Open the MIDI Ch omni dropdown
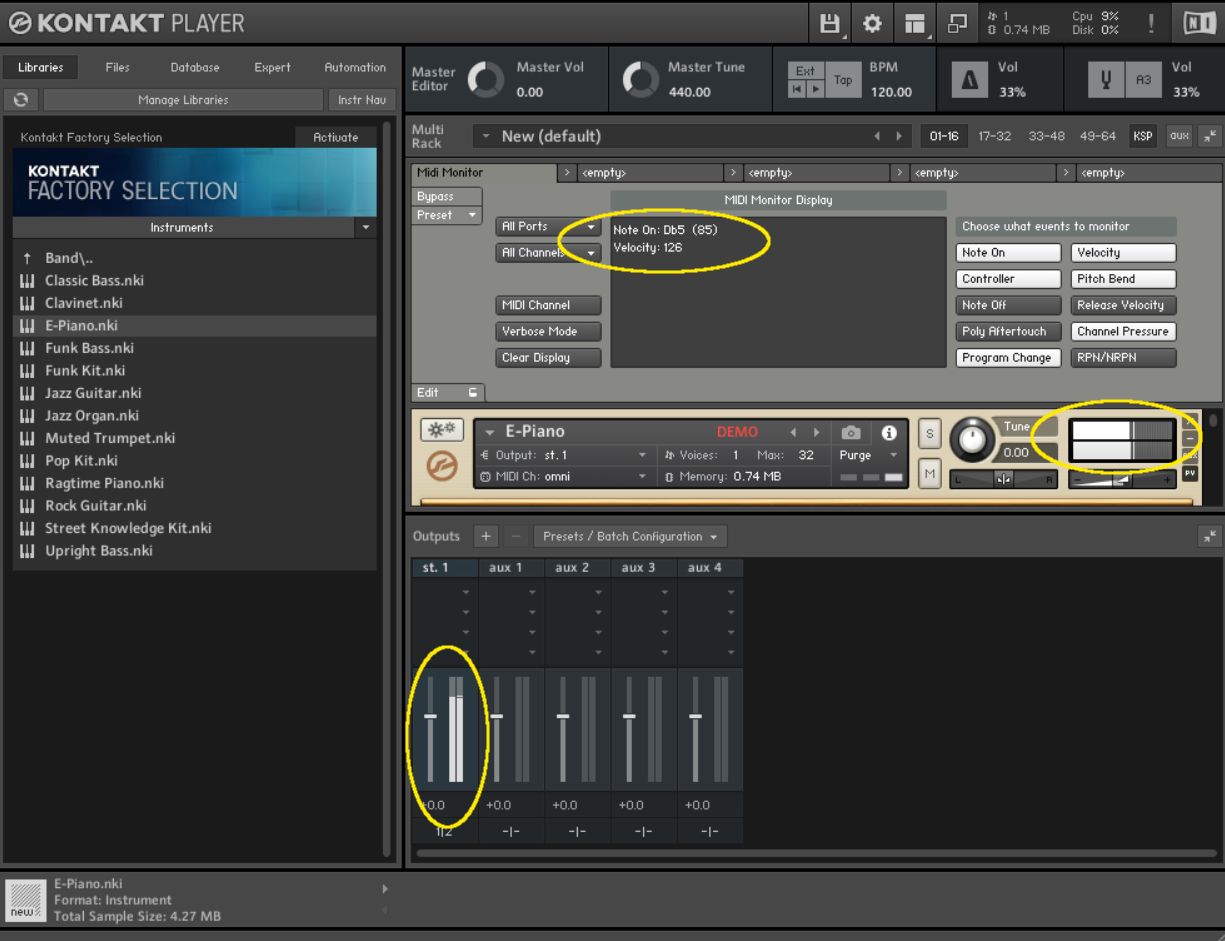Image resolution: width=1225 pixels, height=941 pixels. point(565,477)
